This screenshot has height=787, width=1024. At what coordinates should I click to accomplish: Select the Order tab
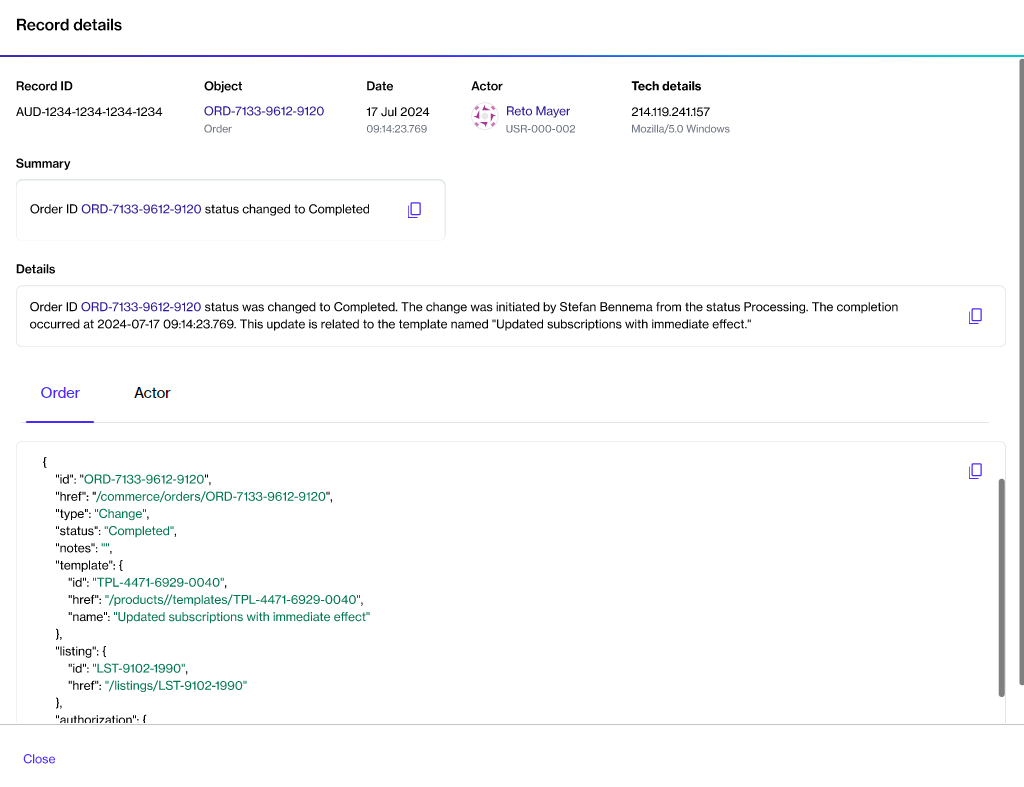60,393
